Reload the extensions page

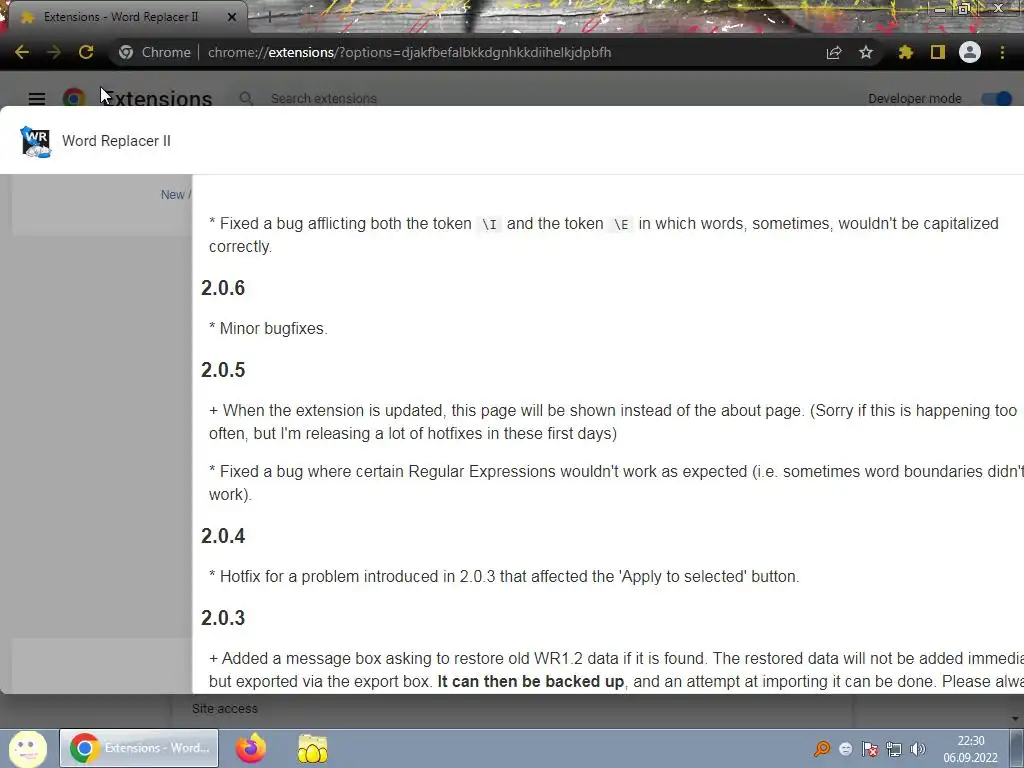point(86,52)
